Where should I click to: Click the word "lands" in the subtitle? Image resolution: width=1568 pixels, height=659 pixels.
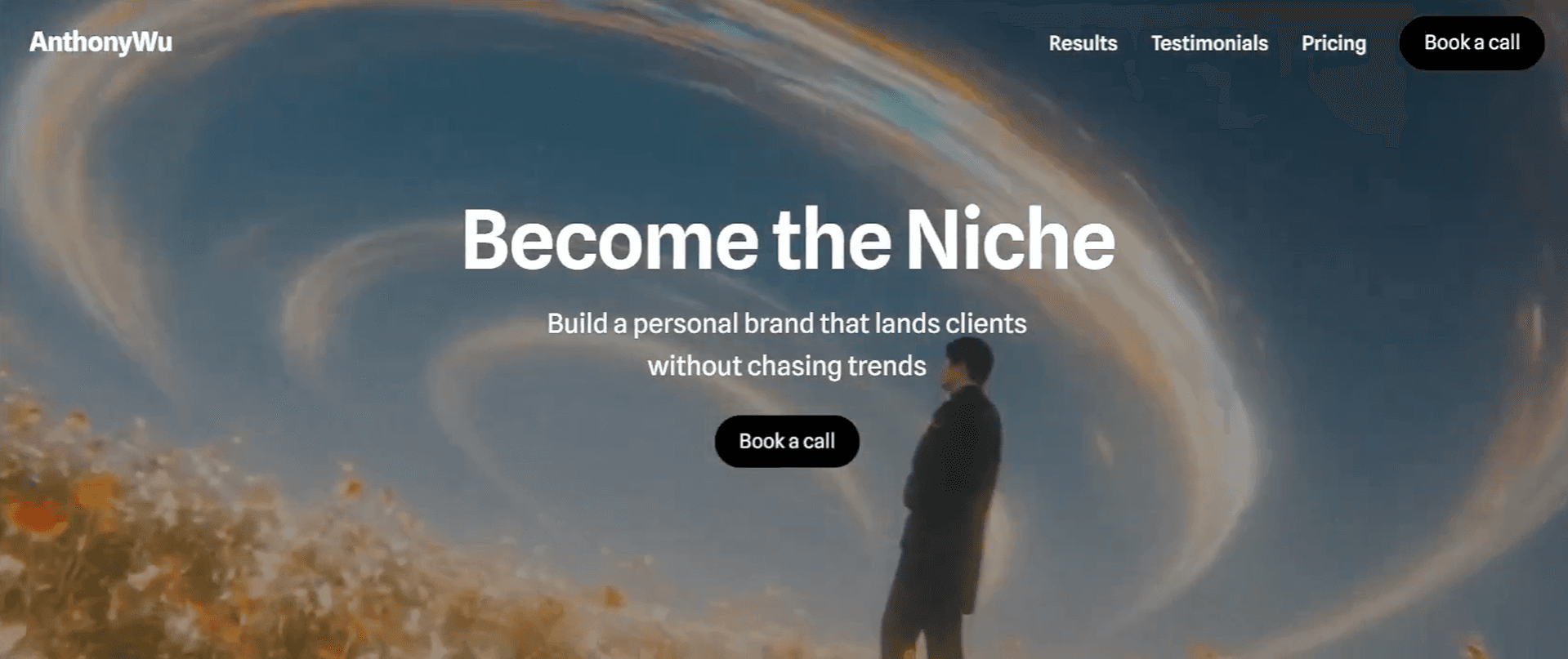click(x=907, y=323)
